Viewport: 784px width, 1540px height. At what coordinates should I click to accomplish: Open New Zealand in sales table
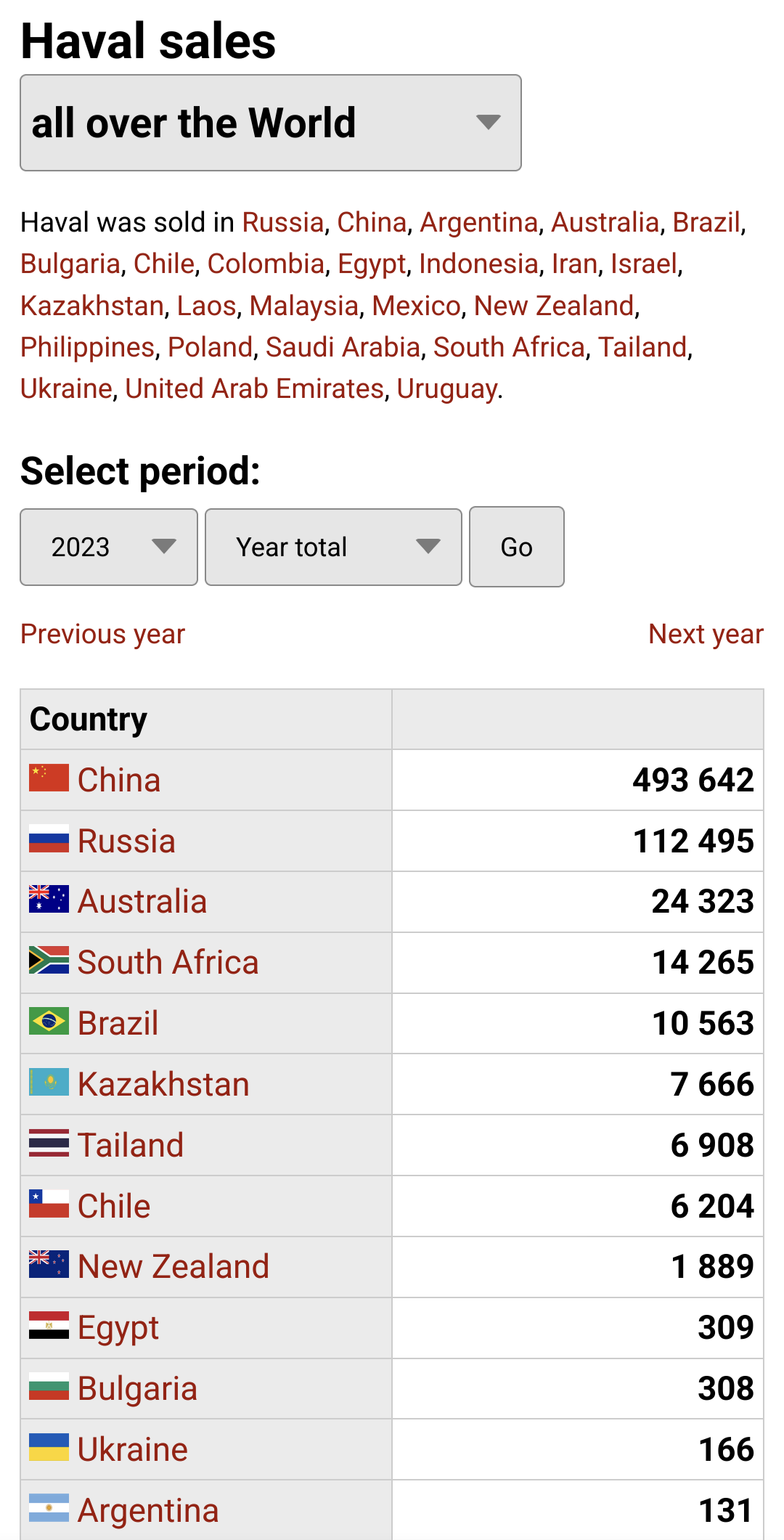click(x=173, y=1266)
